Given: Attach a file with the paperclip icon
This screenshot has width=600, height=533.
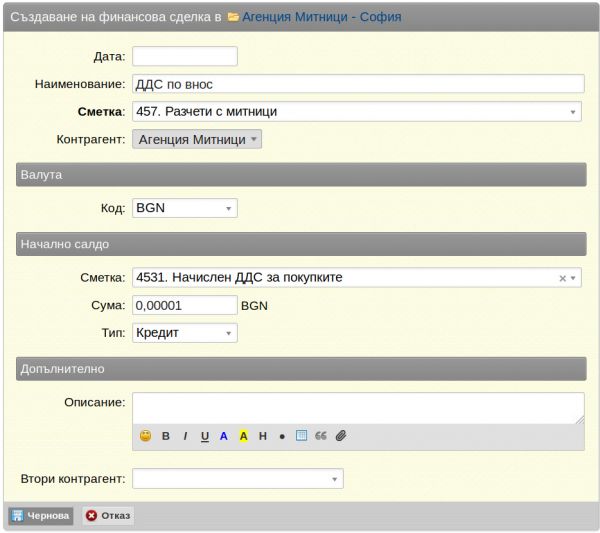Looking at the screenshot, I should pyautogui.click(x=341, y=435).
